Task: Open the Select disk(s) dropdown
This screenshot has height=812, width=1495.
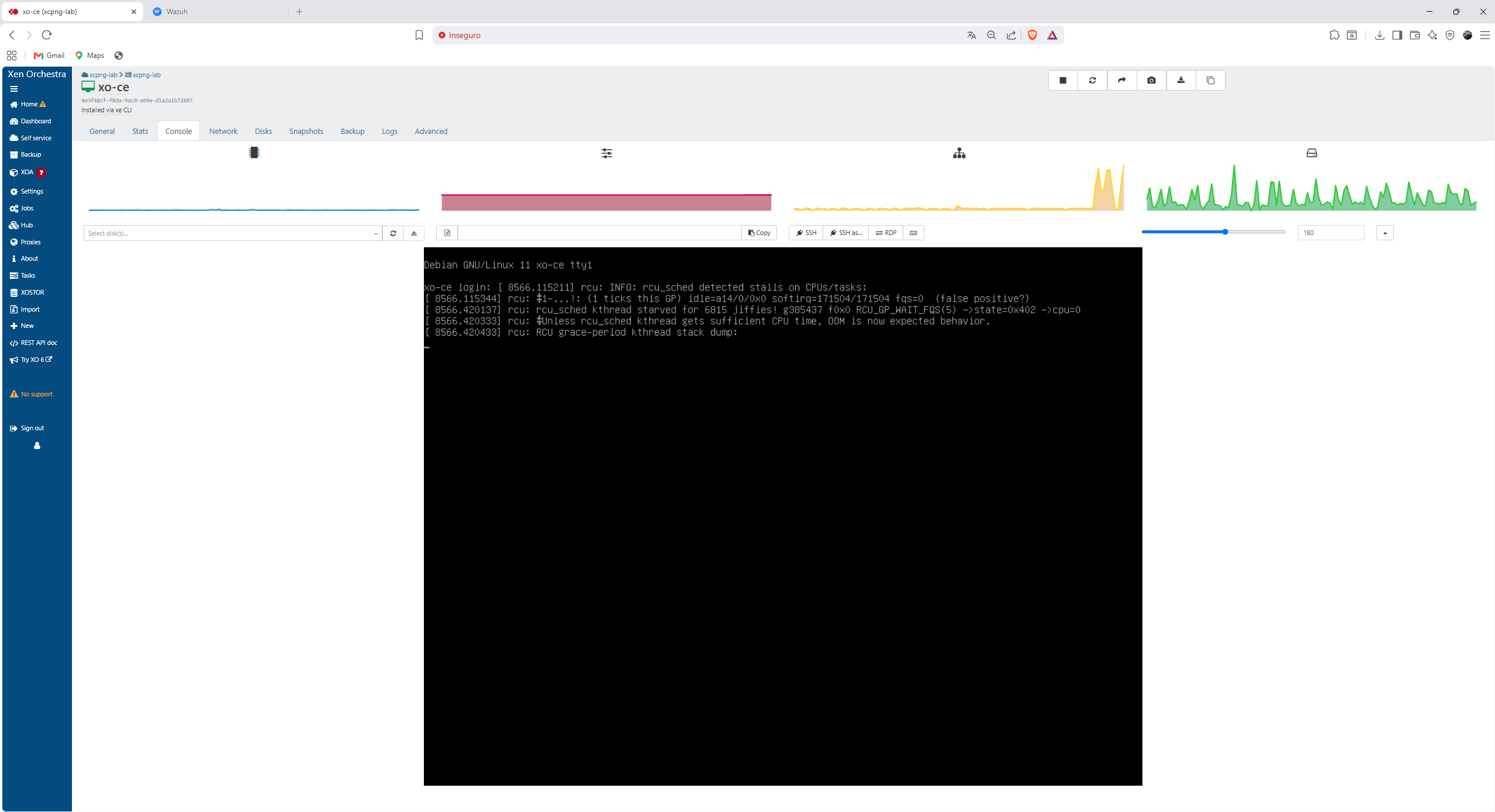Action: coord(233,233)
